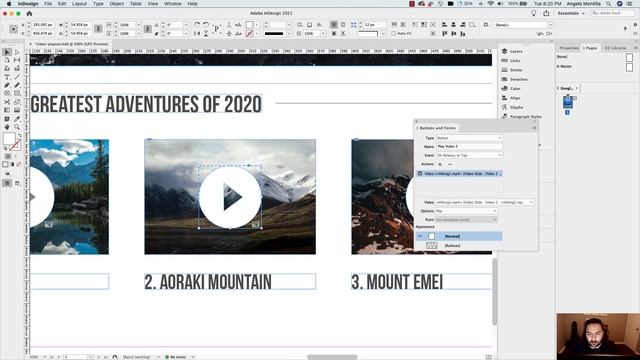Open the scale X percentage dropdown
Viewport: 640px width, 360px height.
138,25
